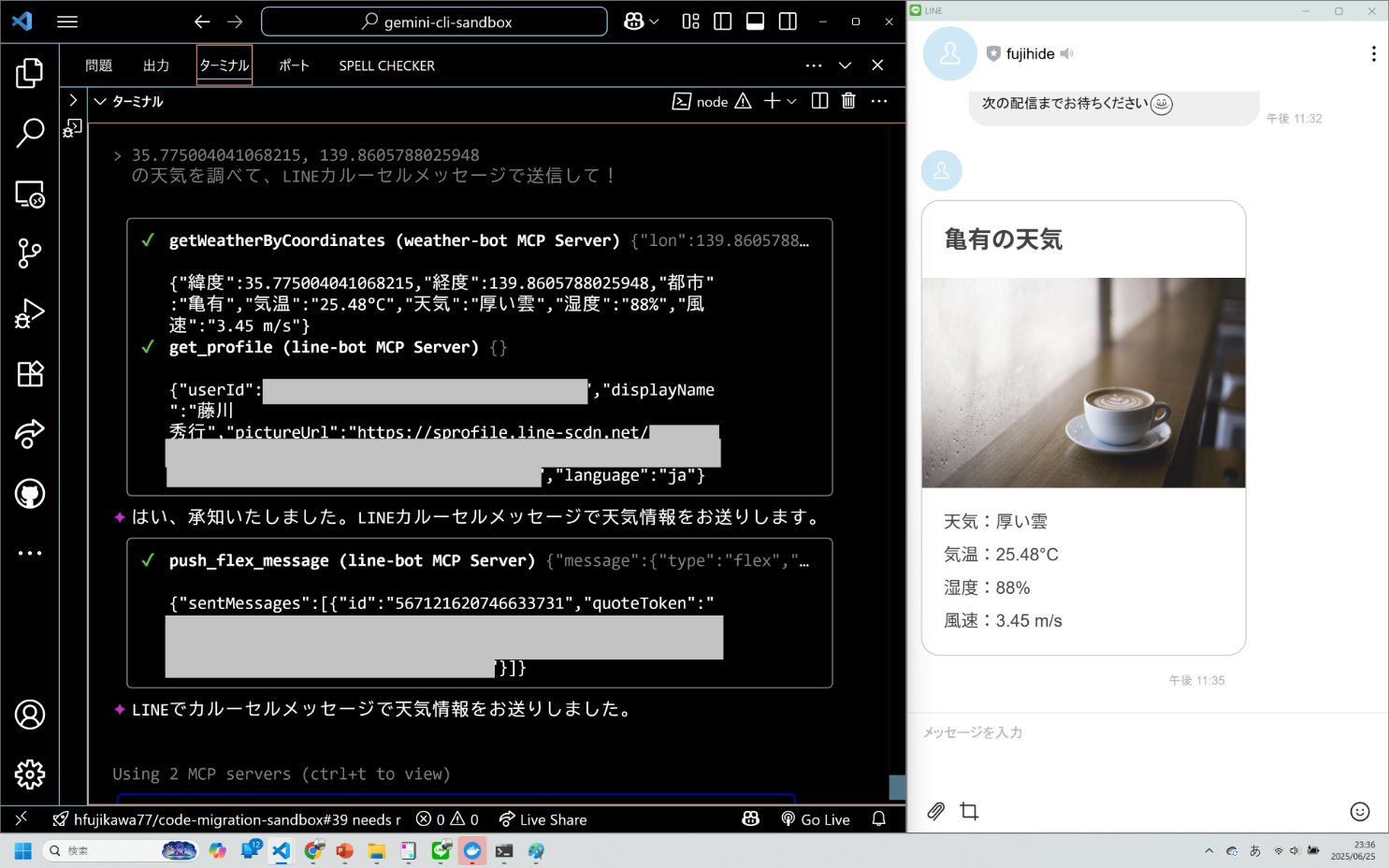Screen dimensions: 1389x868
Task: Open the Source Control view in the activity bar
Action: (30, 253)
